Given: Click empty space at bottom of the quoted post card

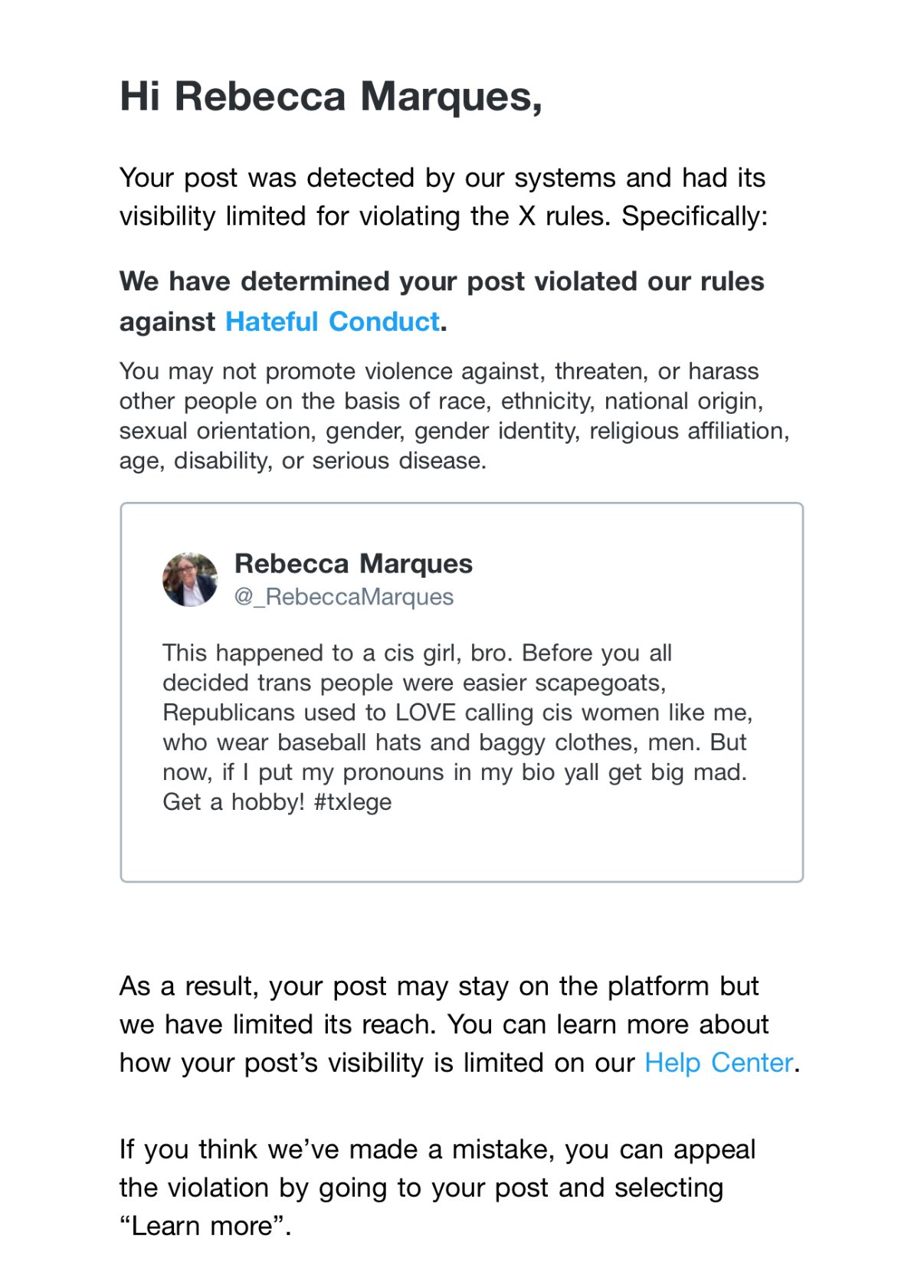Looking at the screenshot, I should (461, 849).
